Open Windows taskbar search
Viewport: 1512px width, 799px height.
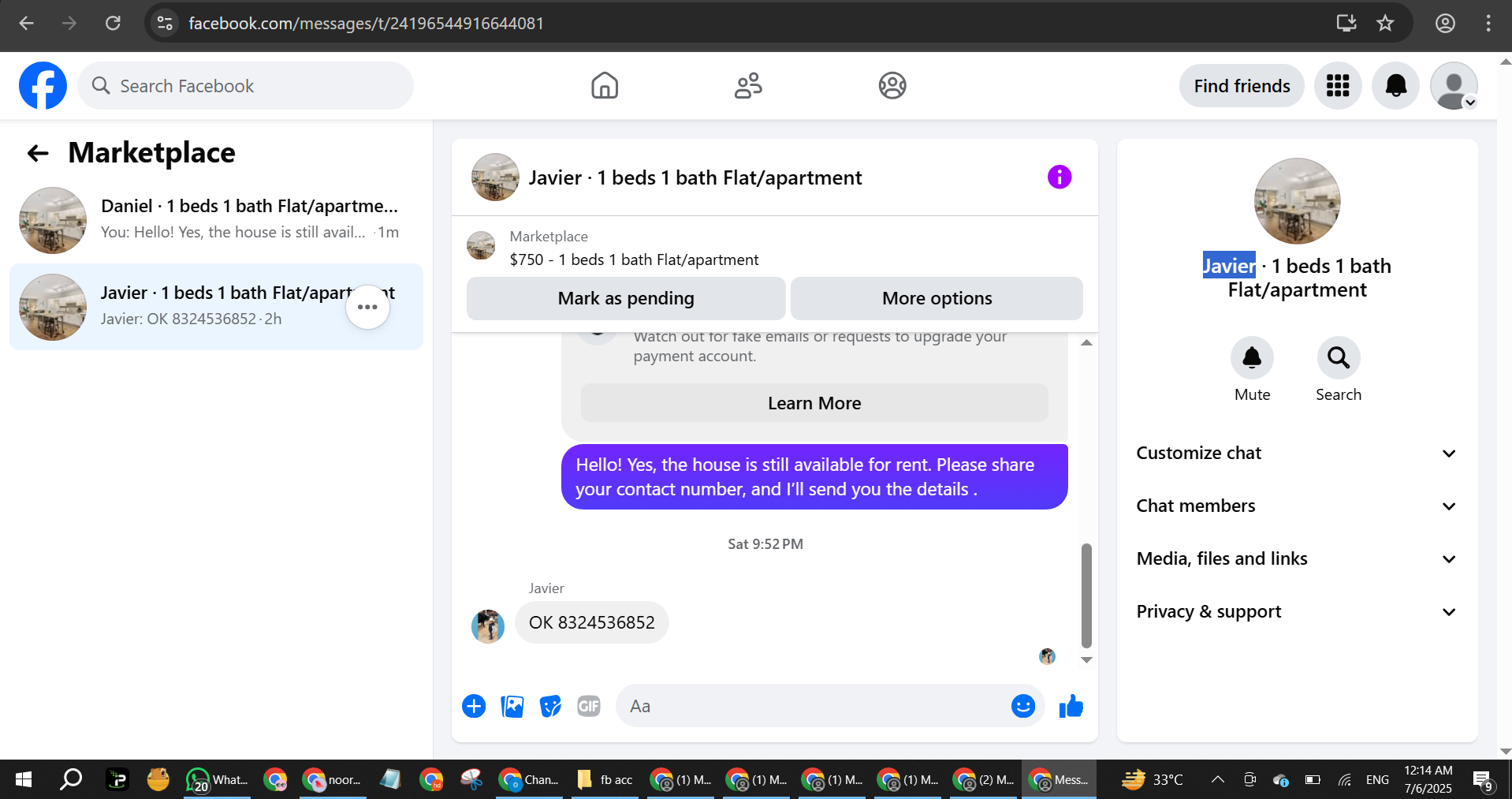pos(71,779)
